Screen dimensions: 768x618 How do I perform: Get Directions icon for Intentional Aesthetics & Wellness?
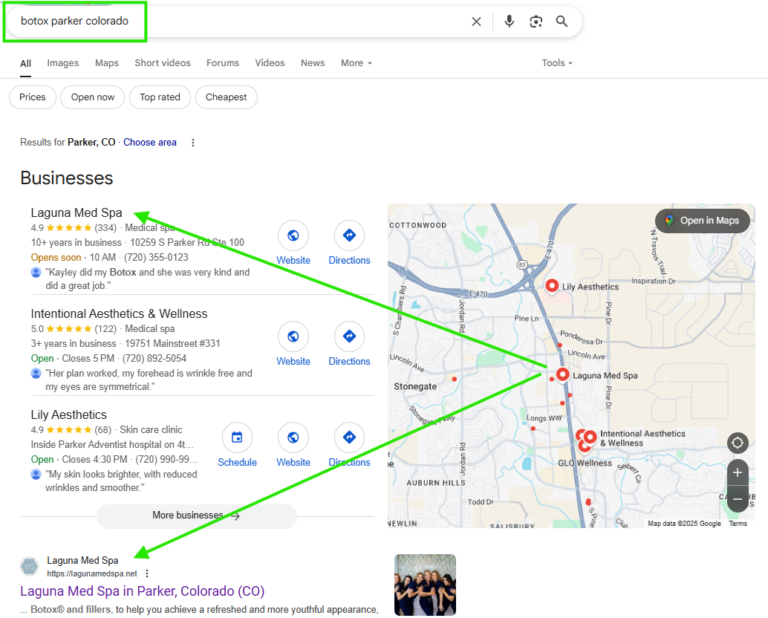[x=349, y=336]
